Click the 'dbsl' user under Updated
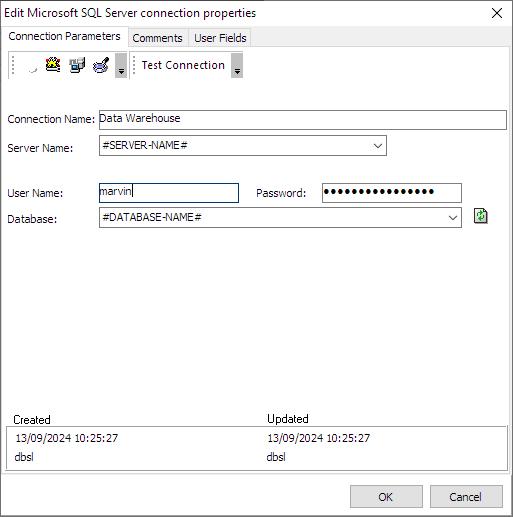Screen dimensions: 513x517 point(276,457)
